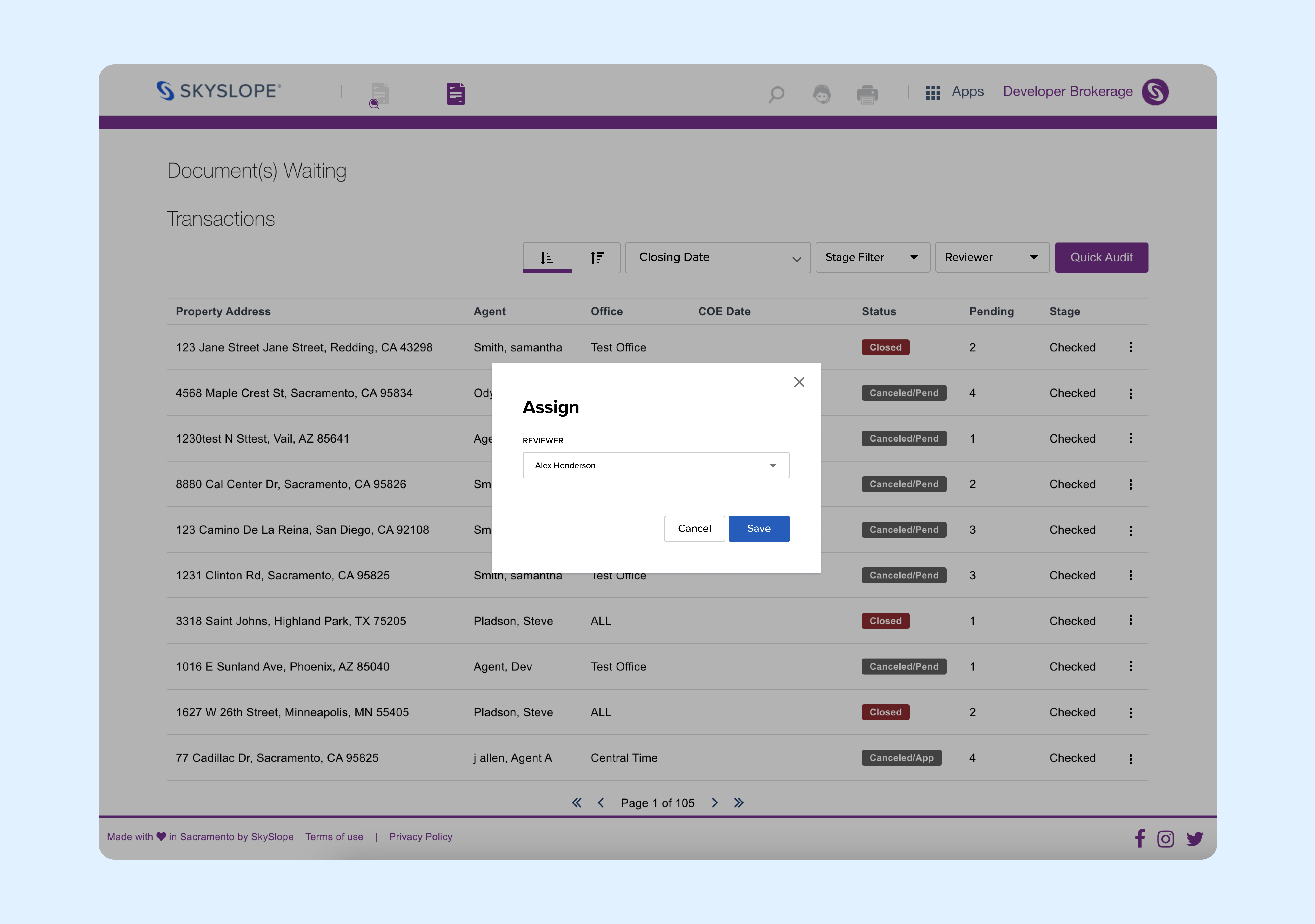The image size is (1315, 924).
Task: Open row menu for 123 Jane Street
Action: [x=1131, y=347]
